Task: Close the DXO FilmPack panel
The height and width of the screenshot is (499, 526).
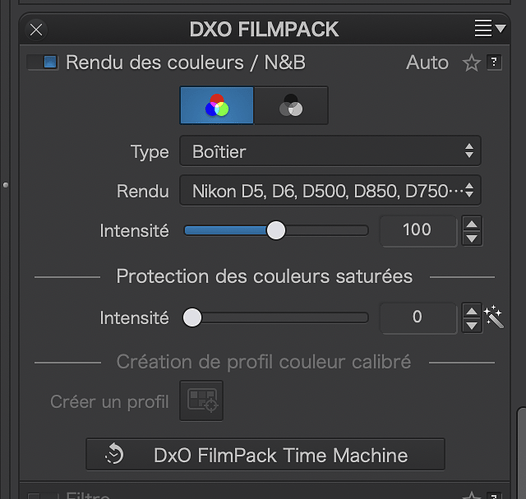Action: pyautogui.click(x=36, y=30)
